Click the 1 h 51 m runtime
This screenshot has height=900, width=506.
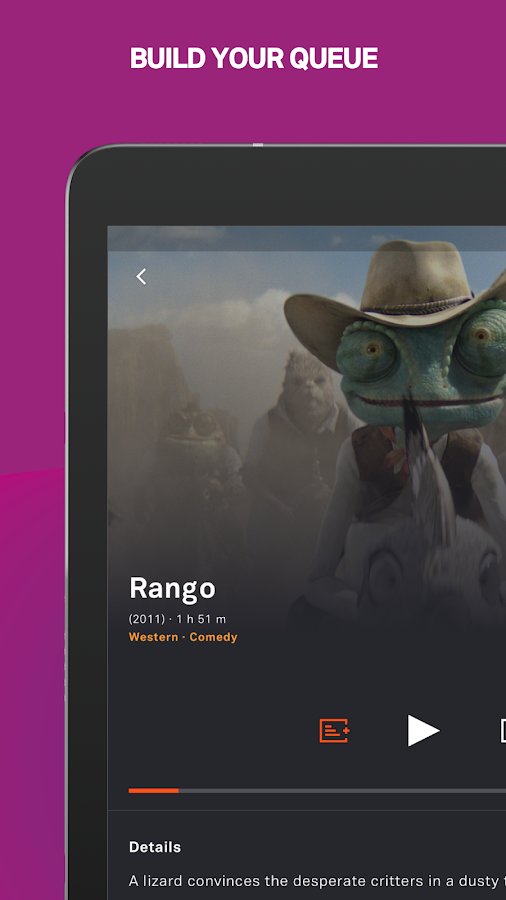pos(201,619)
